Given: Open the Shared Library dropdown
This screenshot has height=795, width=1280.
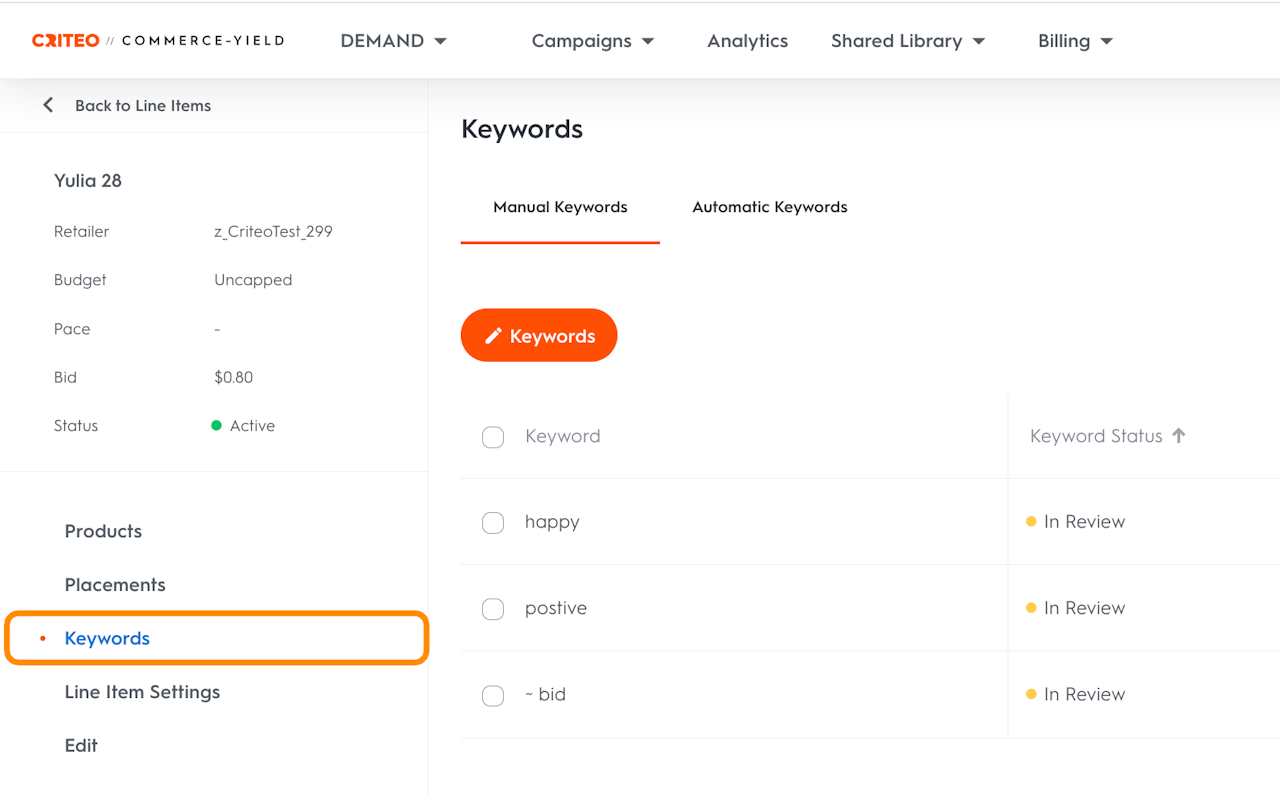Looking at the screenshot, I should point(908,41).
